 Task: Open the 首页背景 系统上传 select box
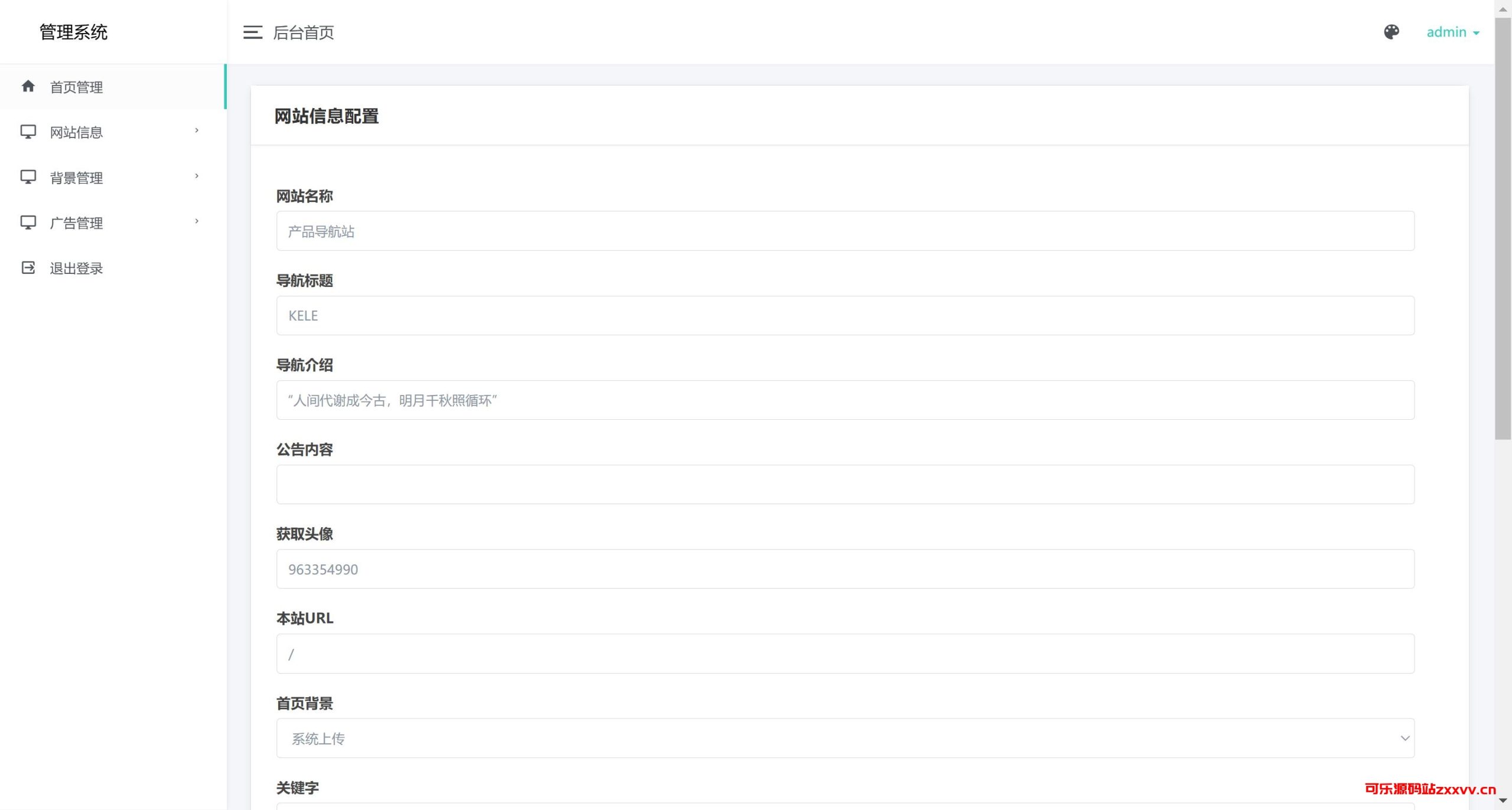point(845,738)
